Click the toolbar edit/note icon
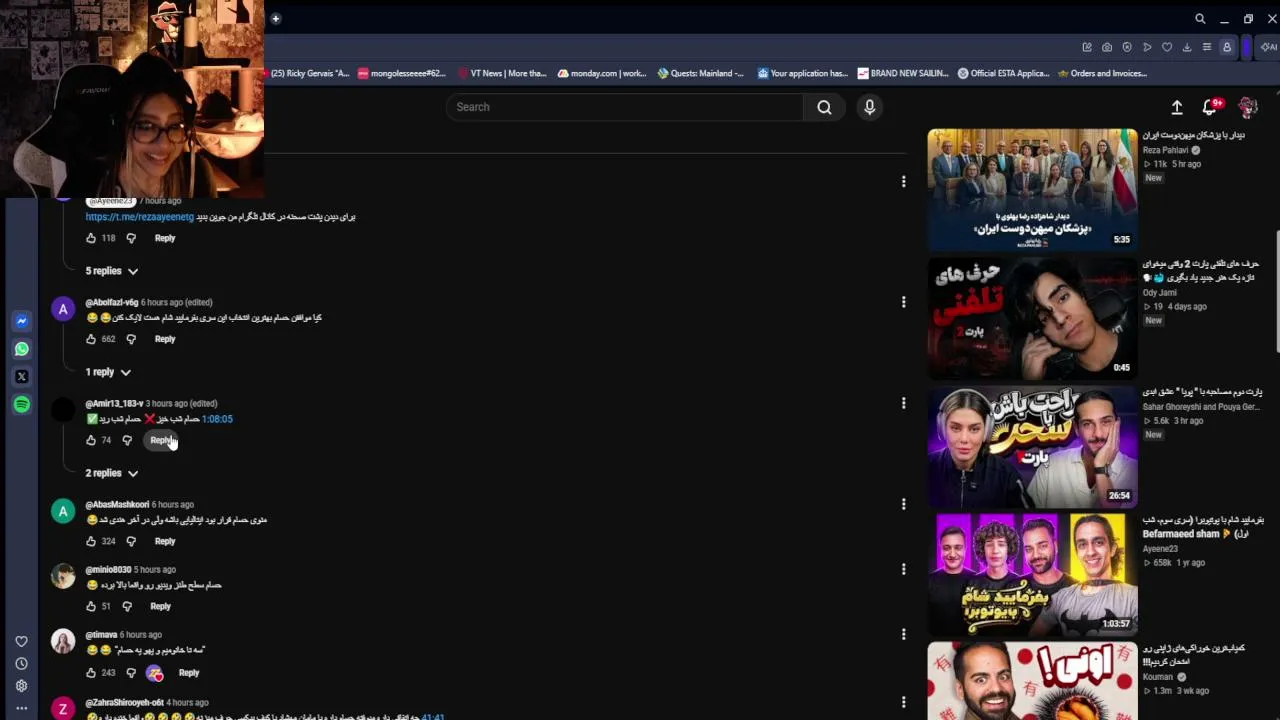Viewport: 1280px width, 720px height. click(x=1087, y=47)
